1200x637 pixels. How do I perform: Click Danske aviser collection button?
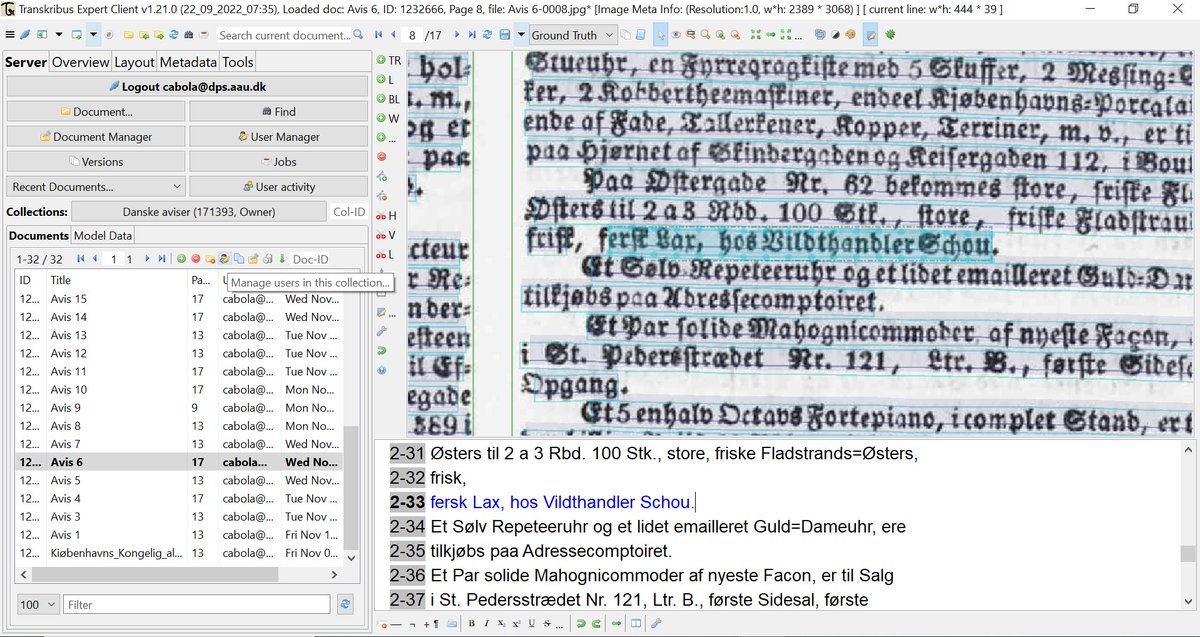[x=199, y=212]
